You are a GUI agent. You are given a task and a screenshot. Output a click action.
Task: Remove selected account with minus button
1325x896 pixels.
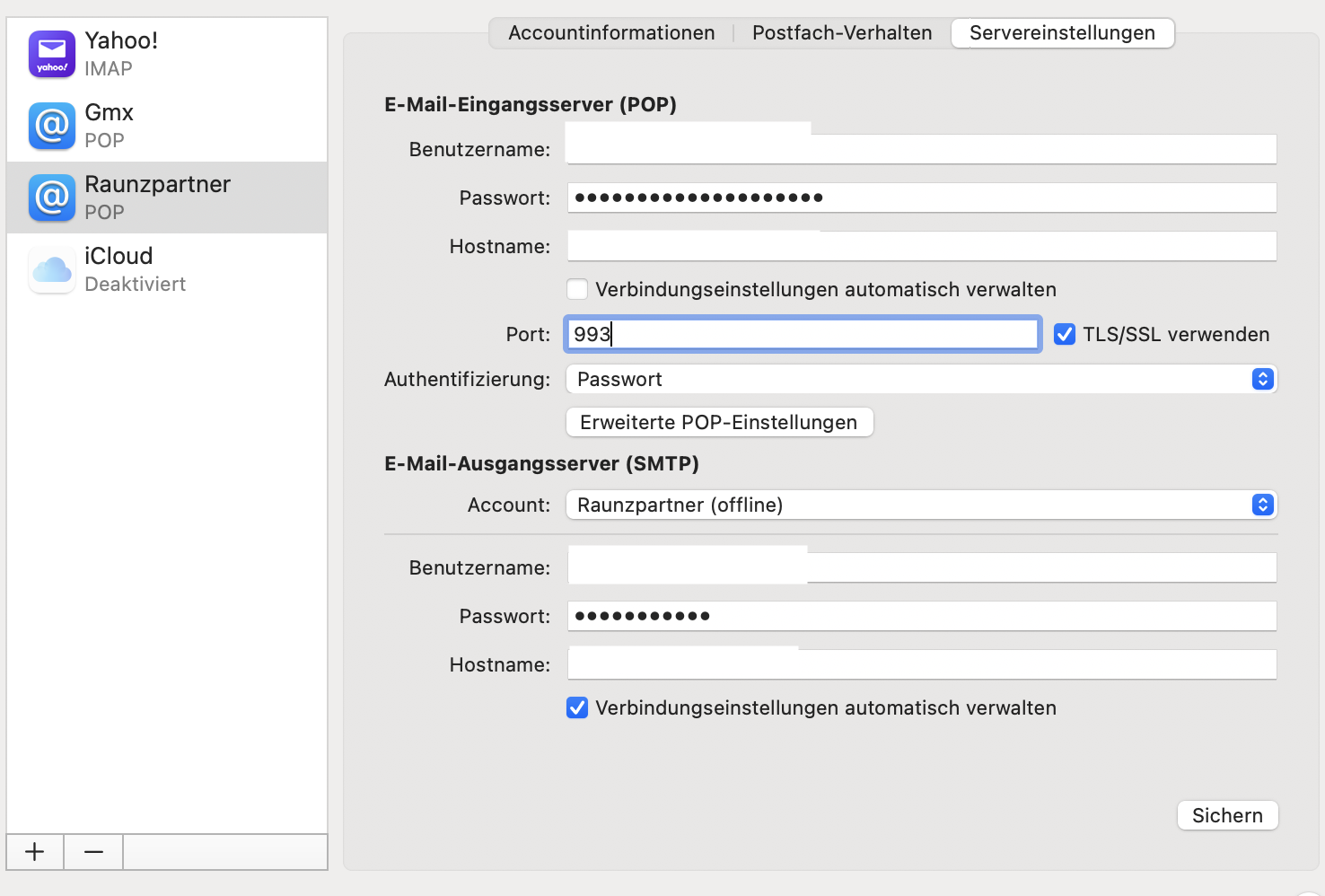(93, 851)
